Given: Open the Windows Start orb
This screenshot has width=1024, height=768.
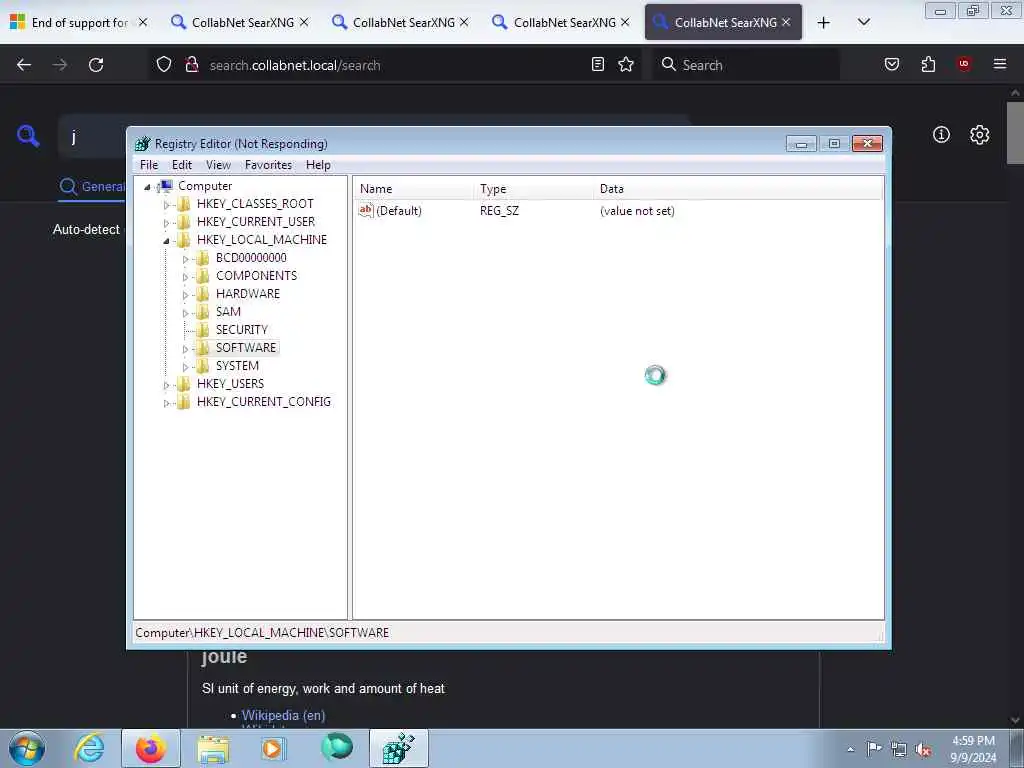Looking at the screenshot, I should (x=27, y=748).
